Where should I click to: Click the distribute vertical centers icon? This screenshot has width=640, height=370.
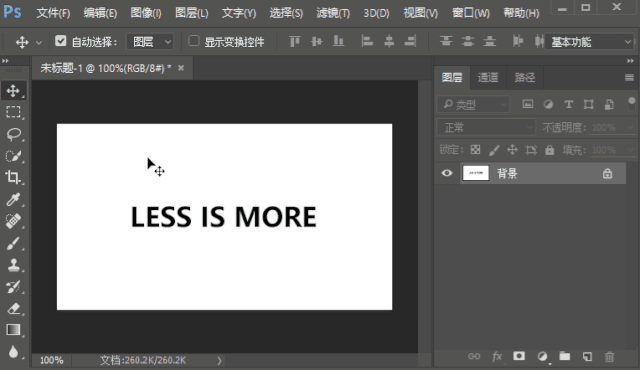pyautogui.click(x=468, y=41)
